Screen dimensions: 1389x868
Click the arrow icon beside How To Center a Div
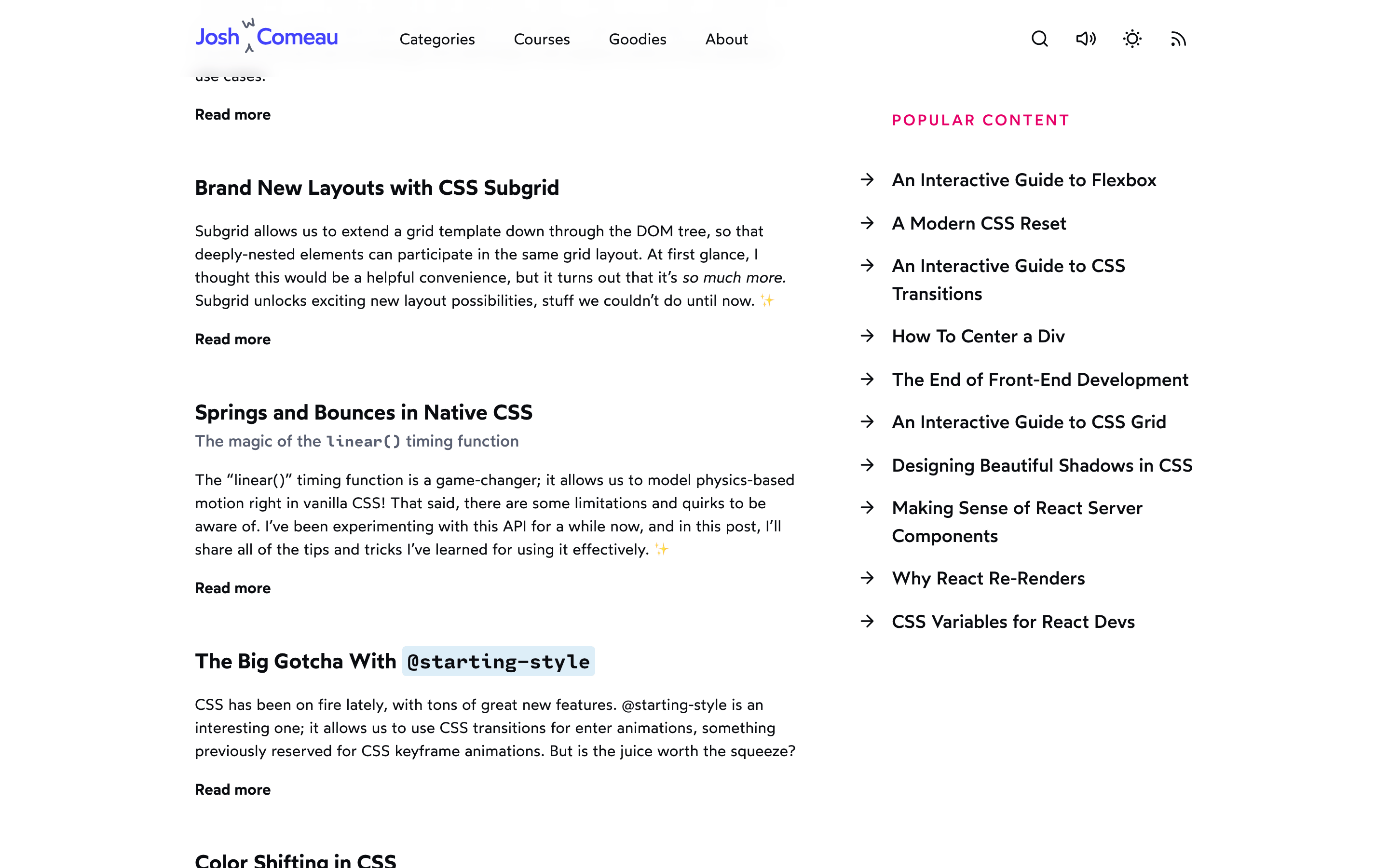[x=867, y=336]
